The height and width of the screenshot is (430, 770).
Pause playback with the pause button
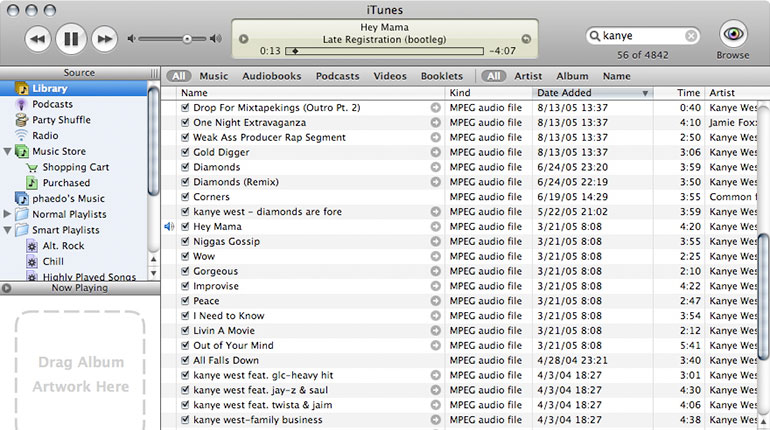pyautogui.click(x=71, y=39)
